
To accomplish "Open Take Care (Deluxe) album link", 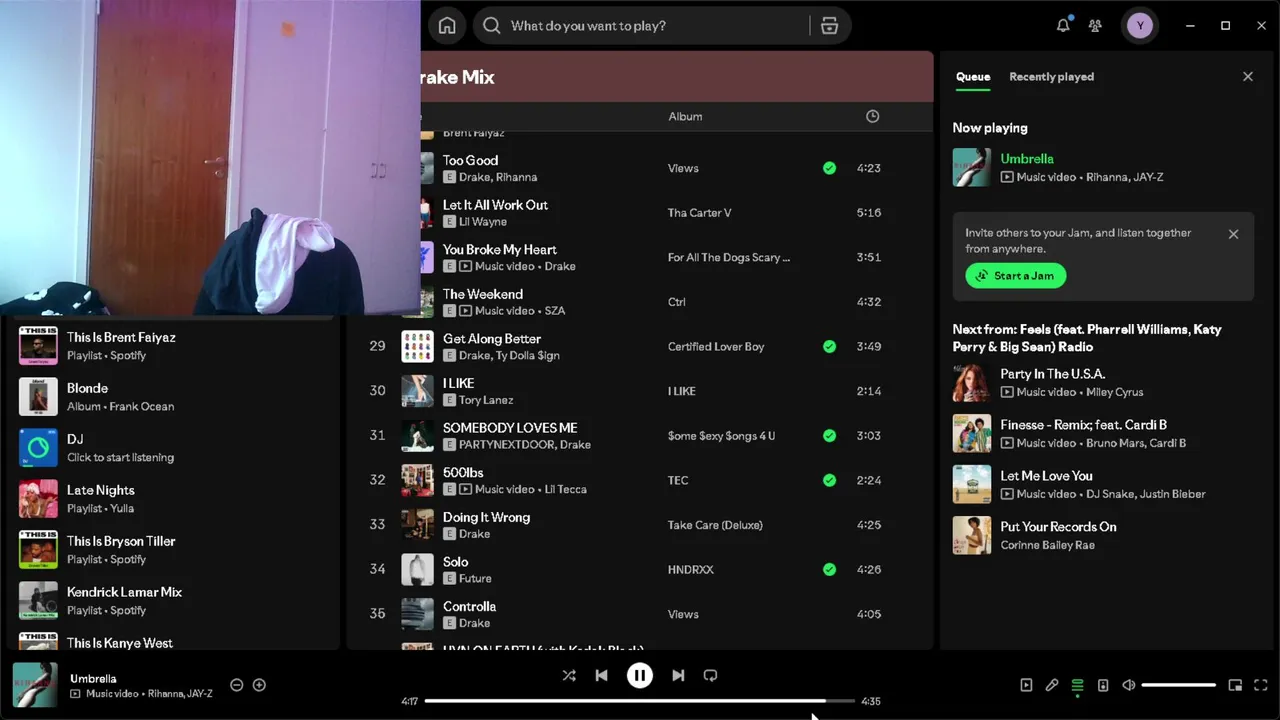I will click(x=715, y=525).
